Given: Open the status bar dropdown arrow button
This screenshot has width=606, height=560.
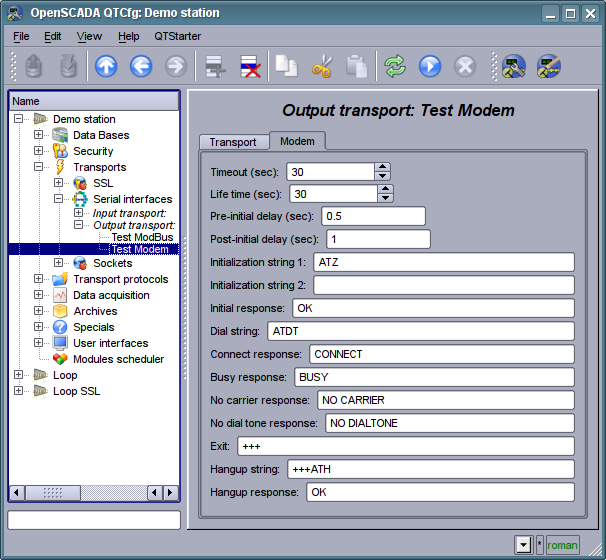Looking at the screenshot, I should [x=524, y=545].
